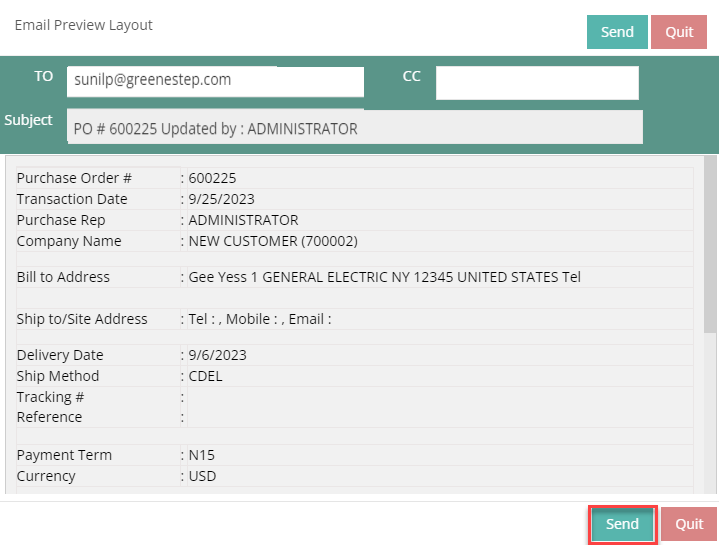The image size is (719, 545).
Task: Select the Subject text field
Action: 356,128
